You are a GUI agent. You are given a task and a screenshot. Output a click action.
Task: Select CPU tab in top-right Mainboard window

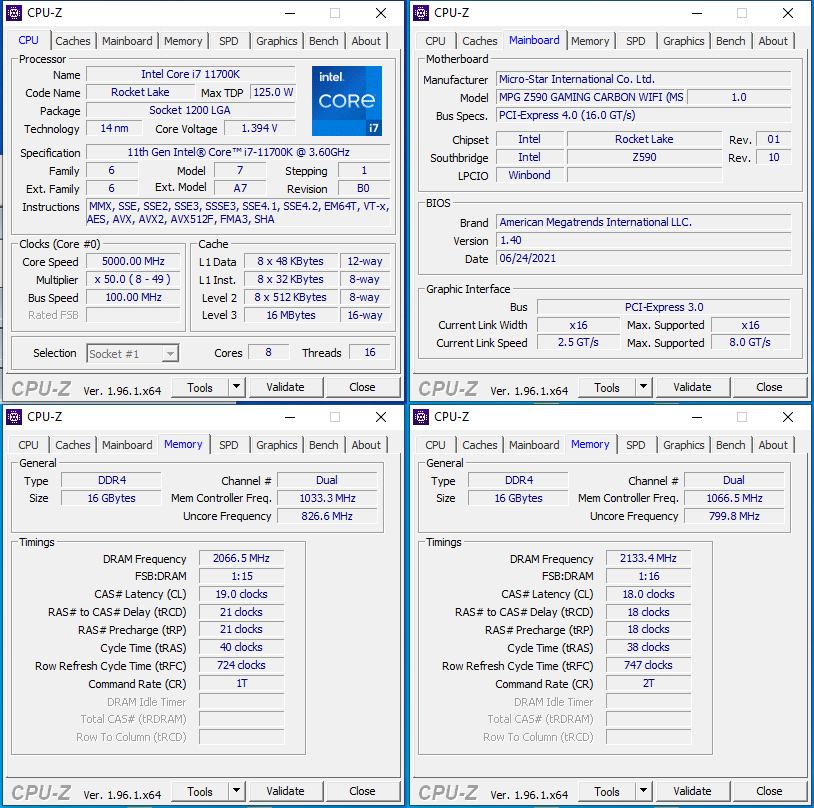(x=435, y=41)
